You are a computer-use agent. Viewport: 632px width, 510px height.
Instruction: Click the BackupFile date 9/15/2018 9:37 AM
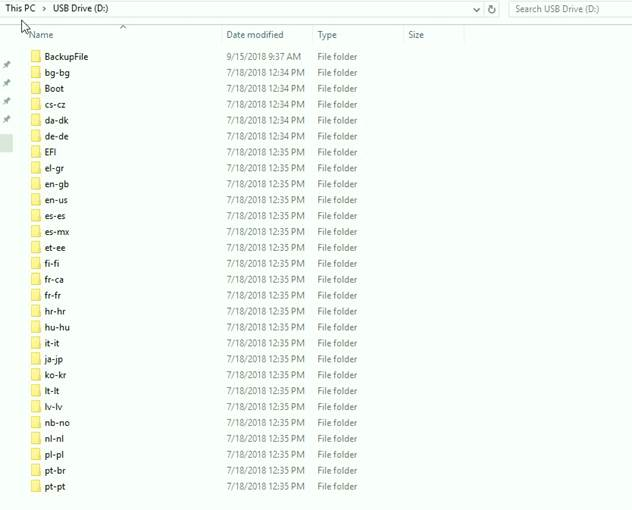[x=264, y=56]
